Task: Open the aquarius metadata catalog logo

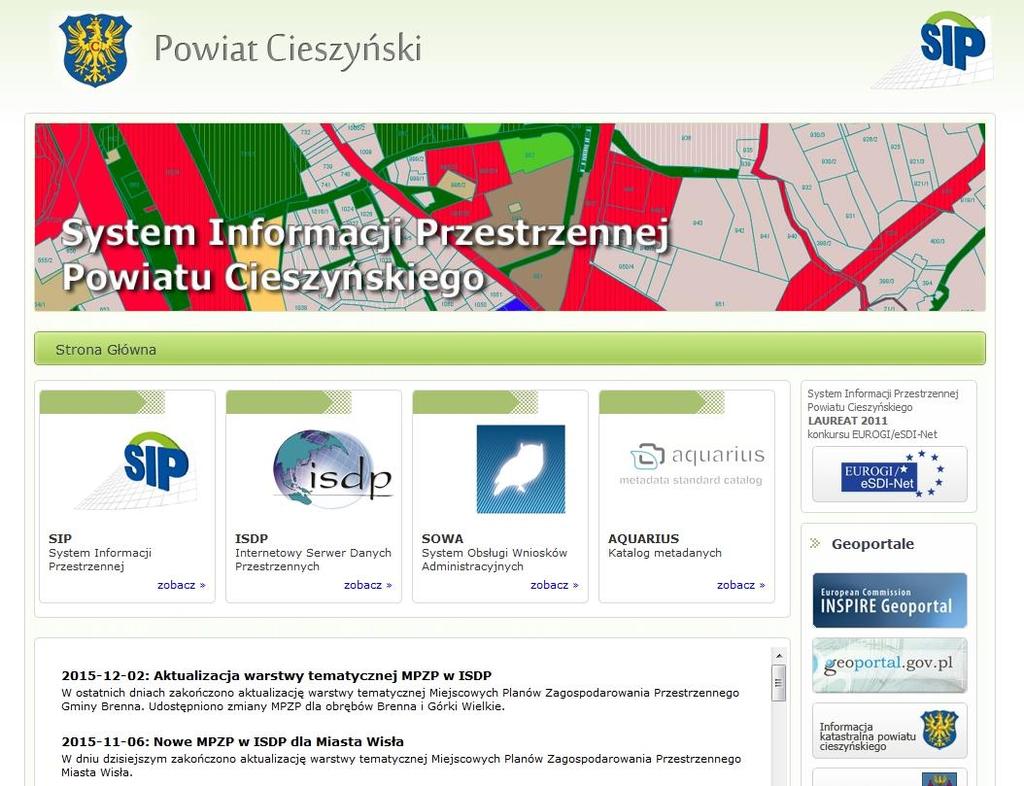Action: 692,465
